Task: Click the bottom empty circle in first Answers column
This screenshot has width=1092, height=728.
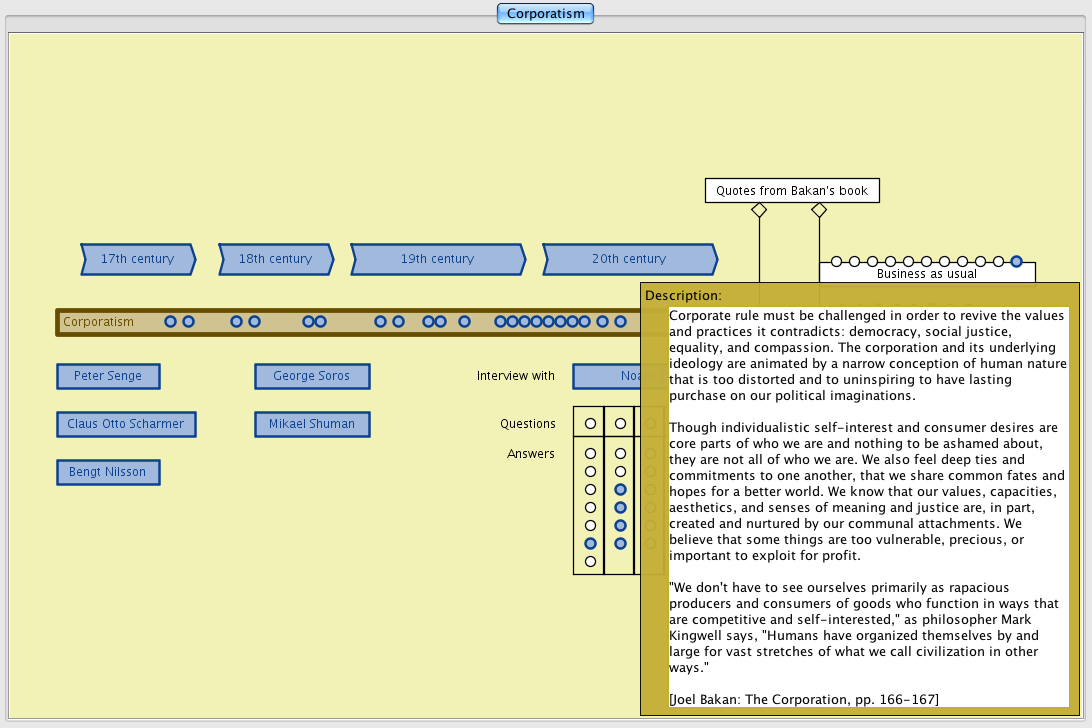Action: [590, 561]
